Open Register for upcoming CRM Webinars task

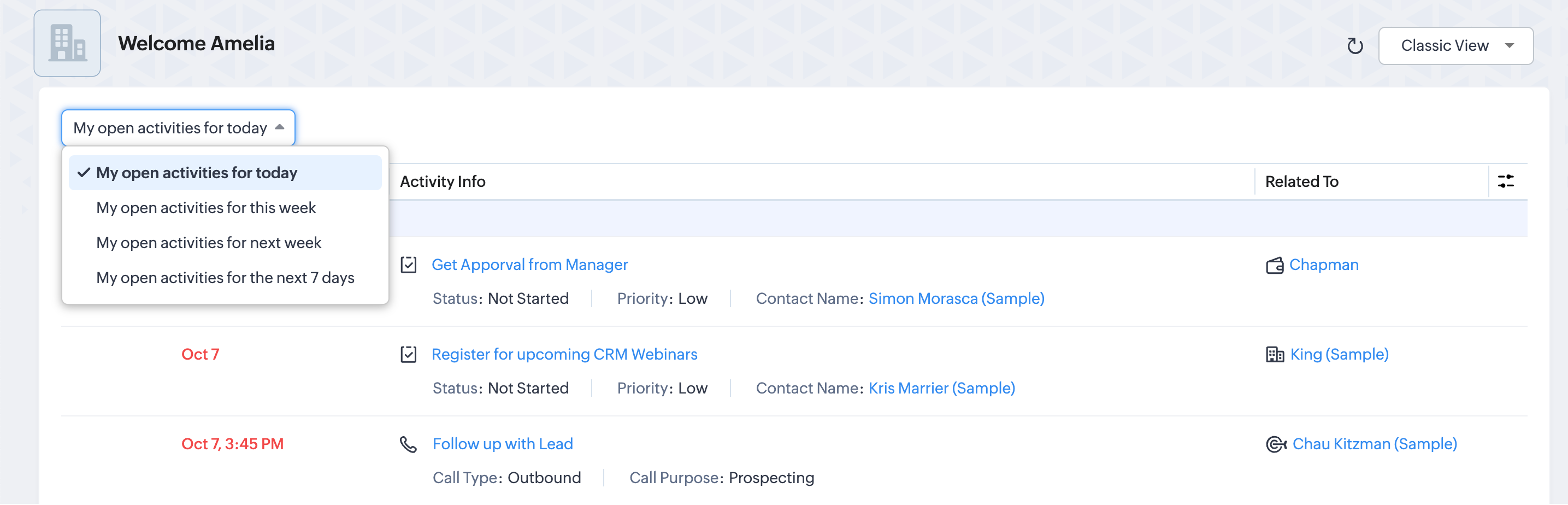564,355
